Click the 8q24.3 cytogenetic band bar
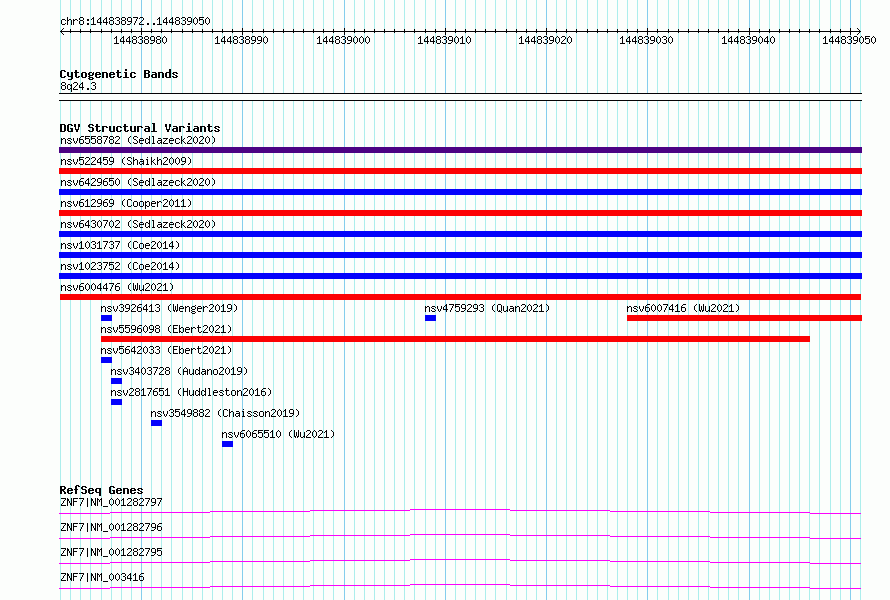The height and width of the screenshot is (600, 890). (x=460, y=97)
